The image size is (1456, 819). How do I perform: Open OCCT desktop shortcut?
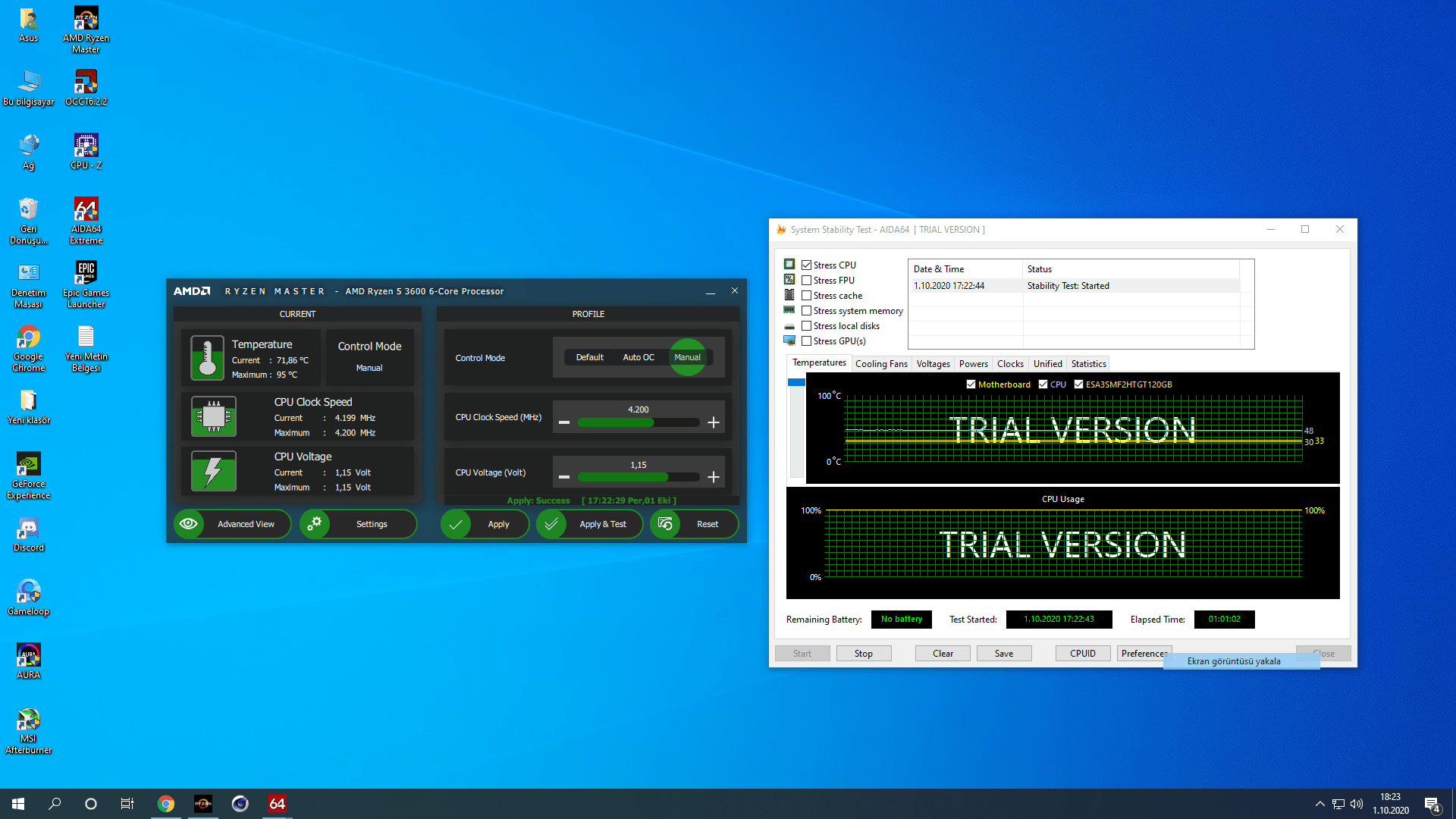point(86,82)
